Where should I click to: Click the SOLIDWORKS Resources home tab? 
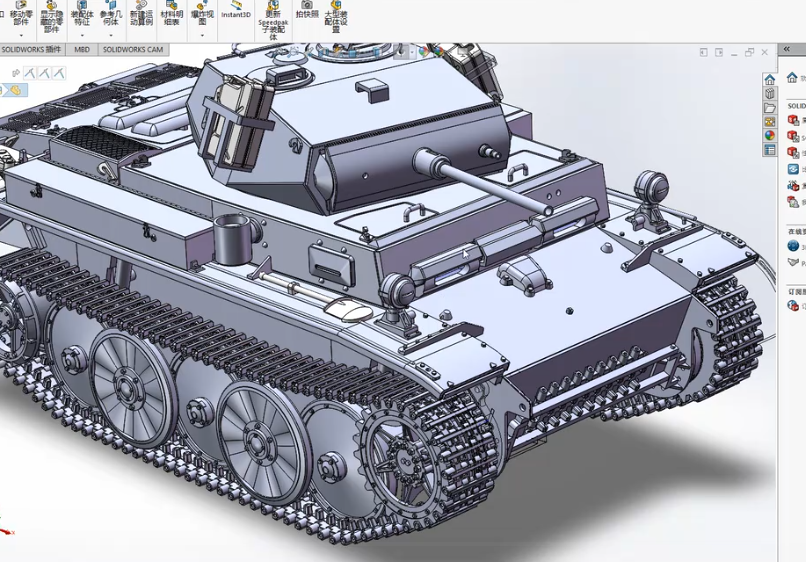pos(769,79)
